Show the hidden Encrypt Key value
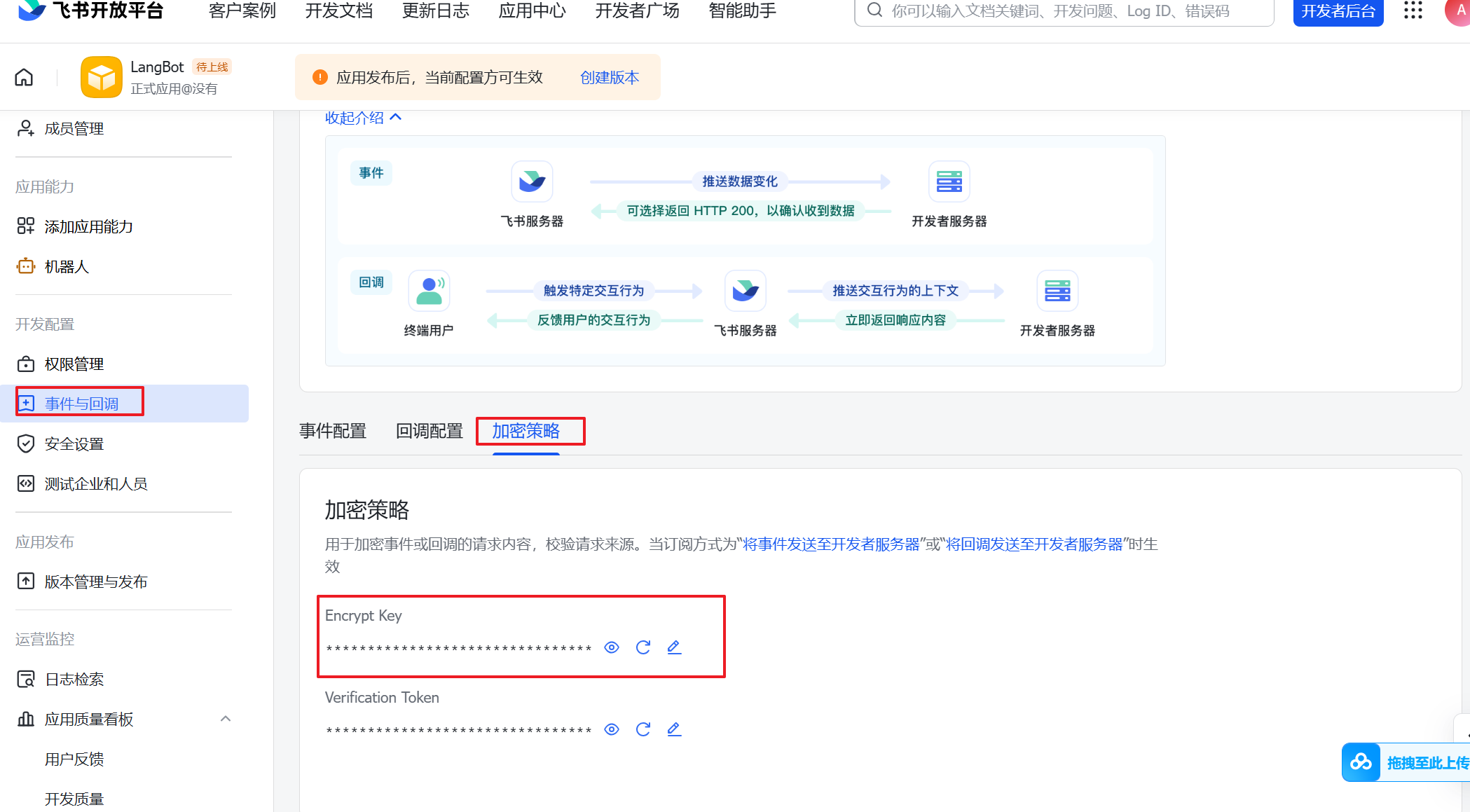The height and width of the screenshot is (812, 1470). [x=612, y=647]
